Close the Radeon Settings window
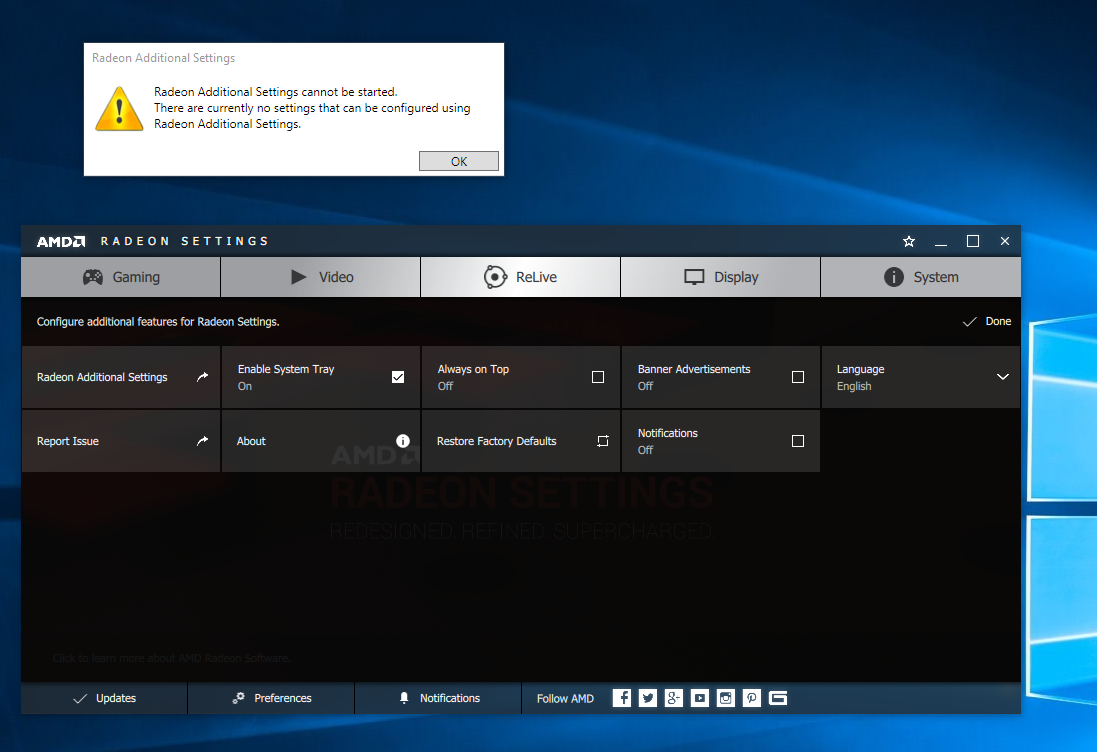 click(1005, 241)
